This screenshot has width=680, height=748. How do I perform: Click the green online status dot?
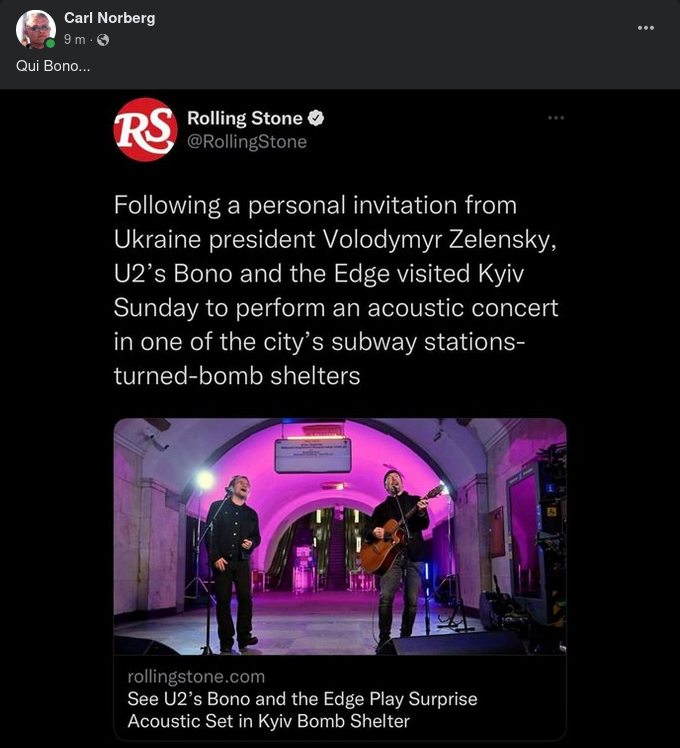click(x=51, y=43)
